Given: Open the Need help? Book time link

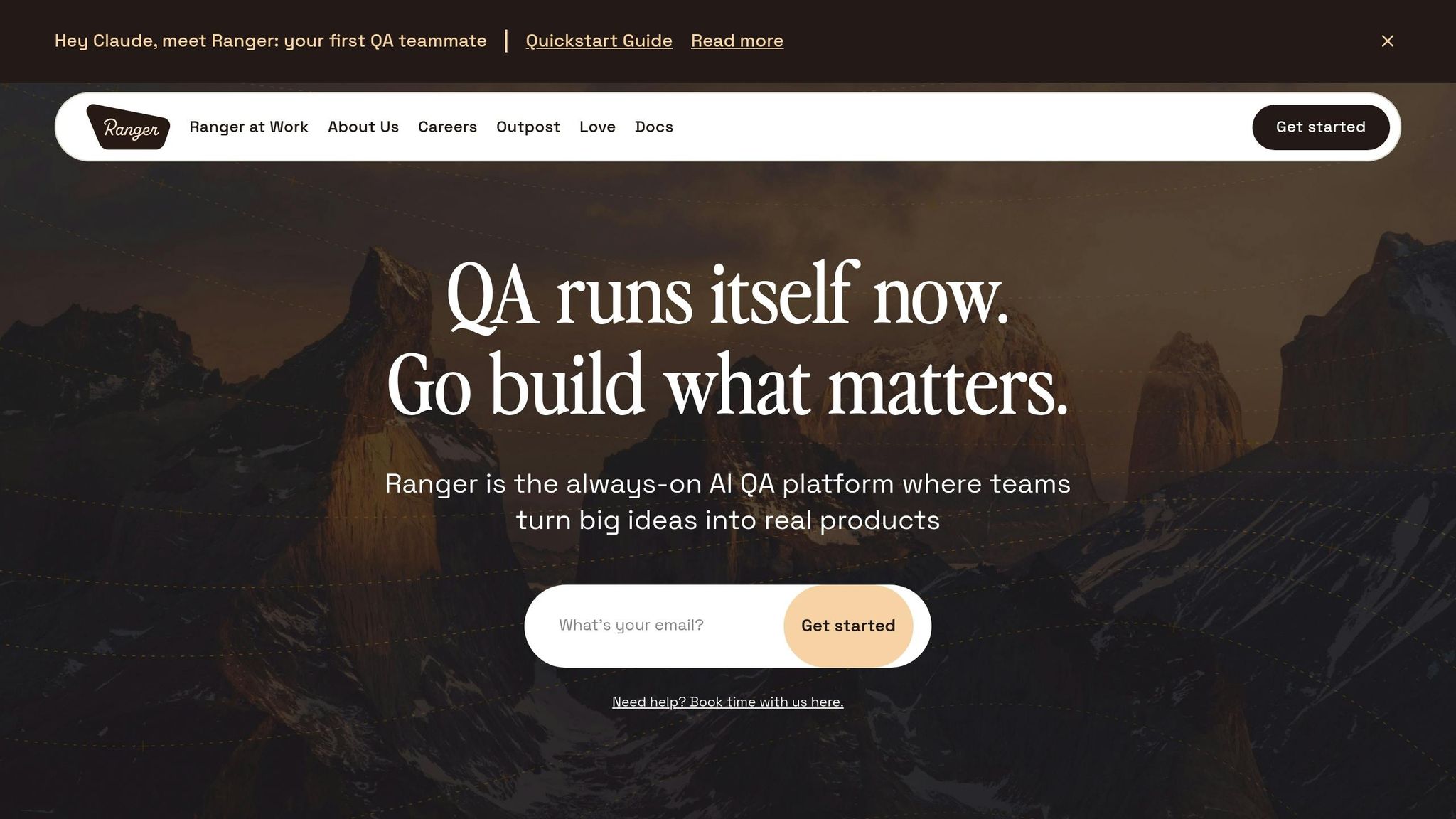Looking at the screenshot, I should [727, 702].
